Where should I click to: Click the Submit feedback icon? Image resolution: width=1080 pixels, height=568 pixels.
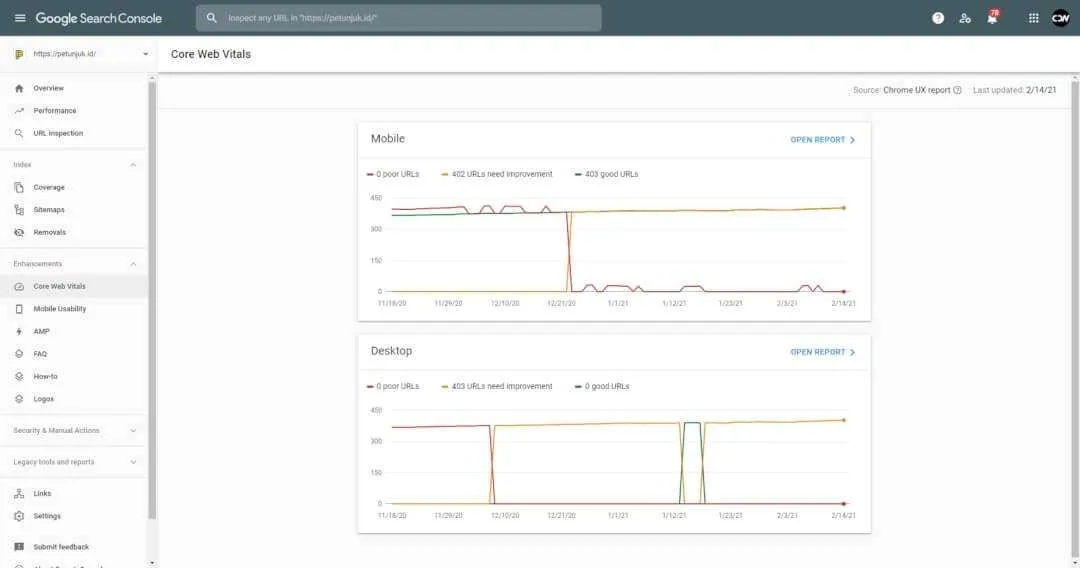(x=19, y=547)
